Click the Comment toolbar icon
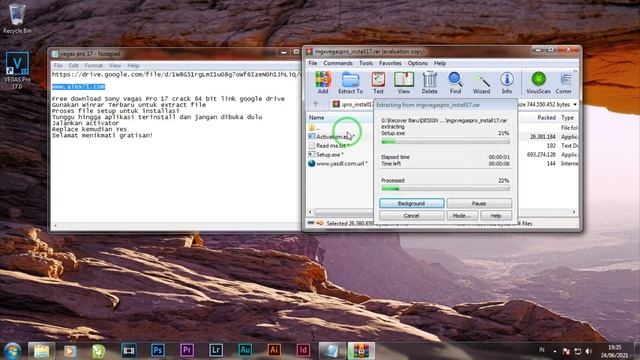Image resolution: width=640 pixels, height=360 pixels. coord(565,83)
